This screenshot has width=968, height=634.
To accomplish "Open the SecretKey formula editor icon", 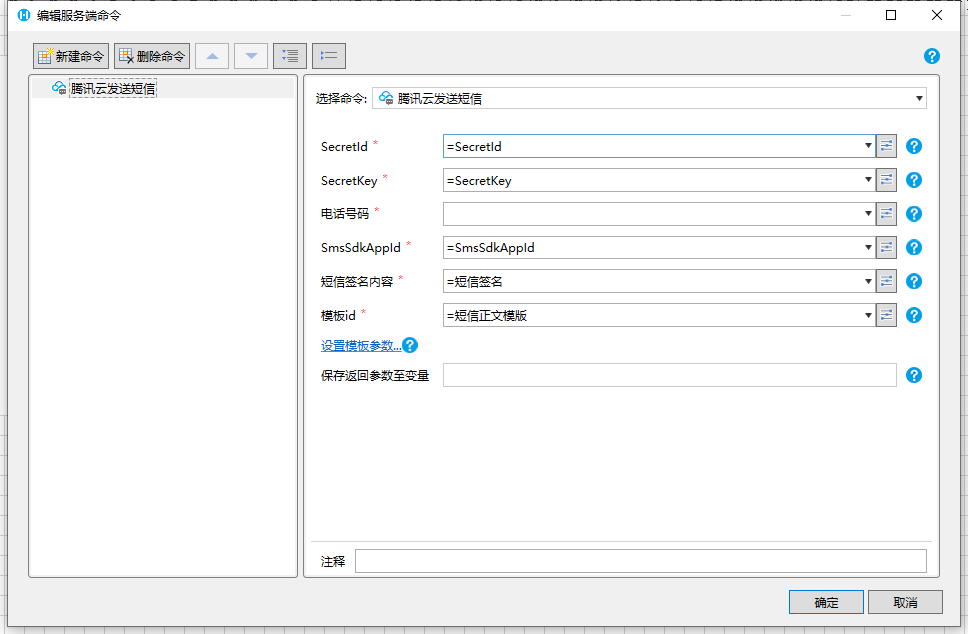I will tap(887, 180).
